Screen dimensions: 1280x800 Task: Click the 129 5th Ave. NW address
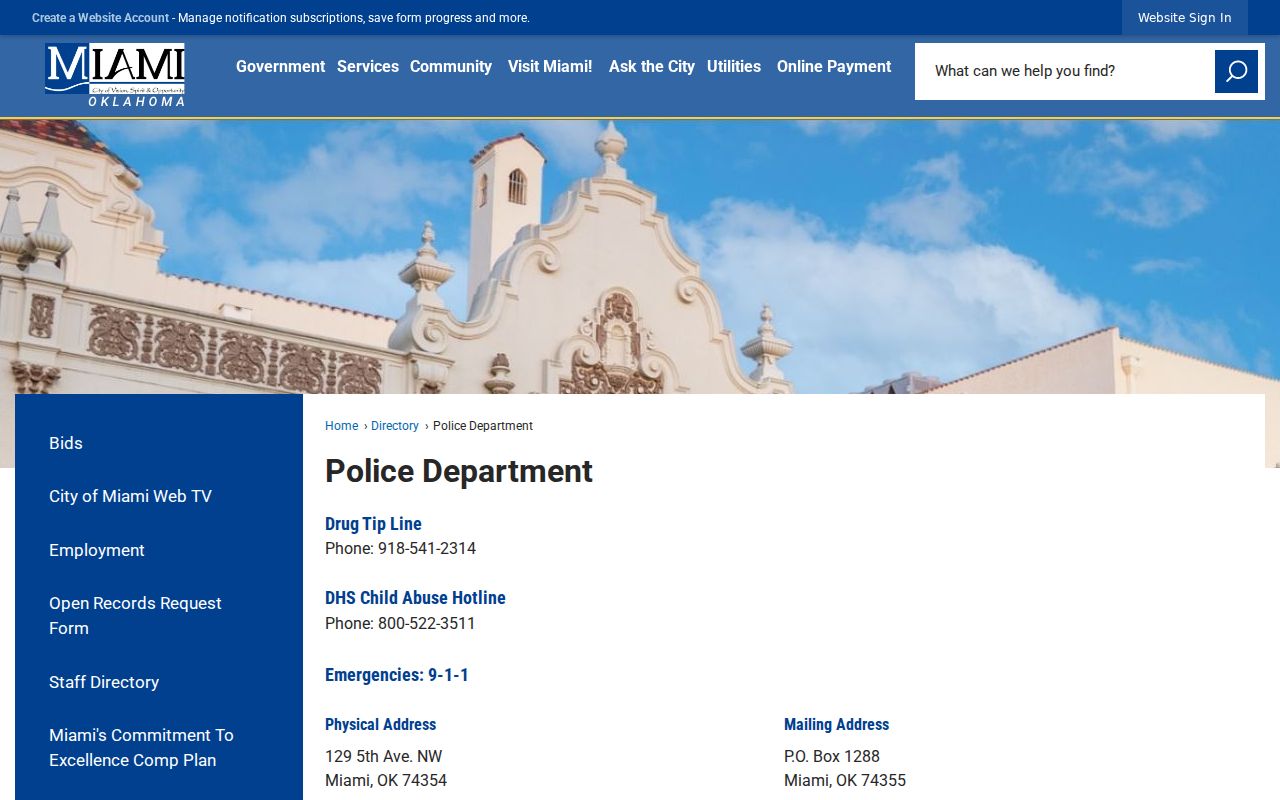point(383,757)
